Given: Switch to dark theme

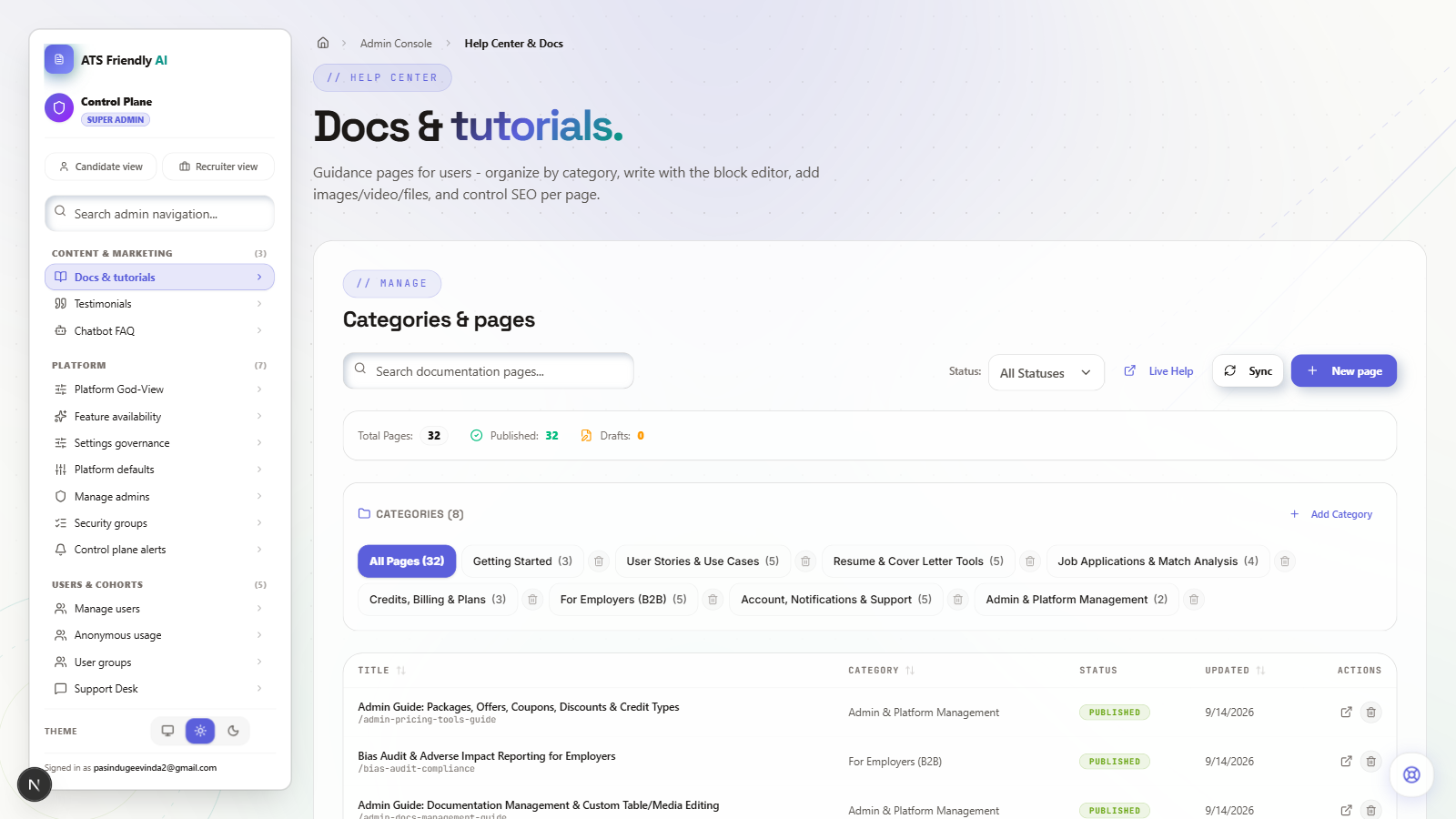Looking at the screenshot, I should click(233, 731).
